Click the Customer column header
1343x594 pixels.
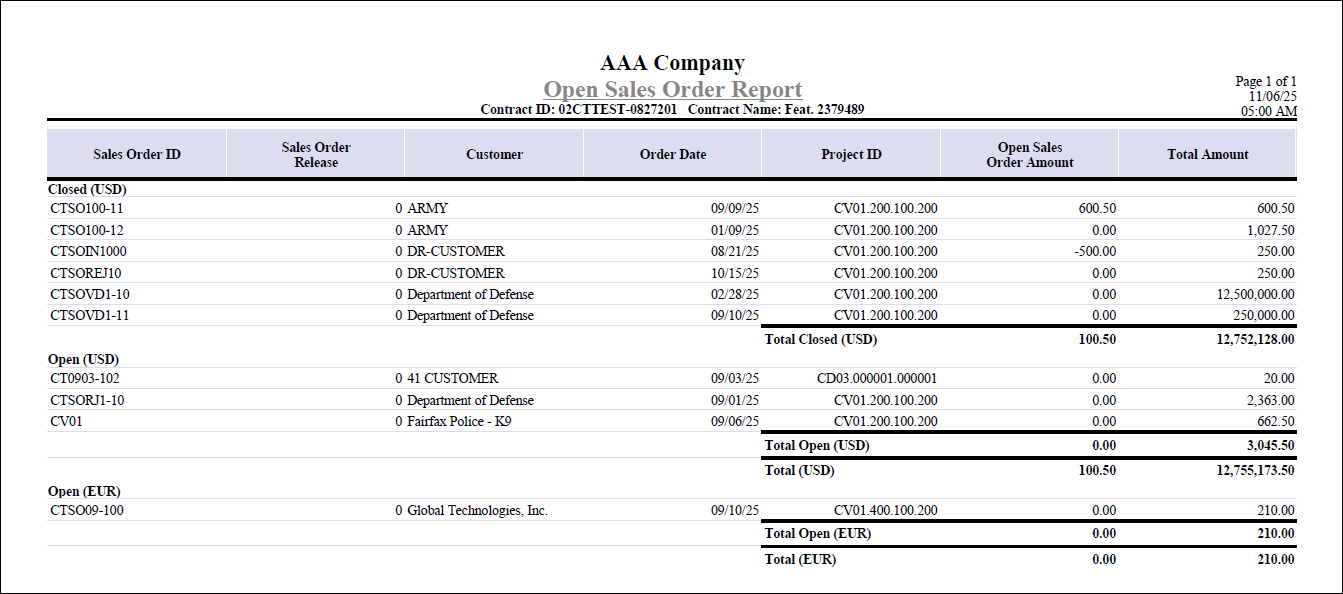(x=494, y=155)
